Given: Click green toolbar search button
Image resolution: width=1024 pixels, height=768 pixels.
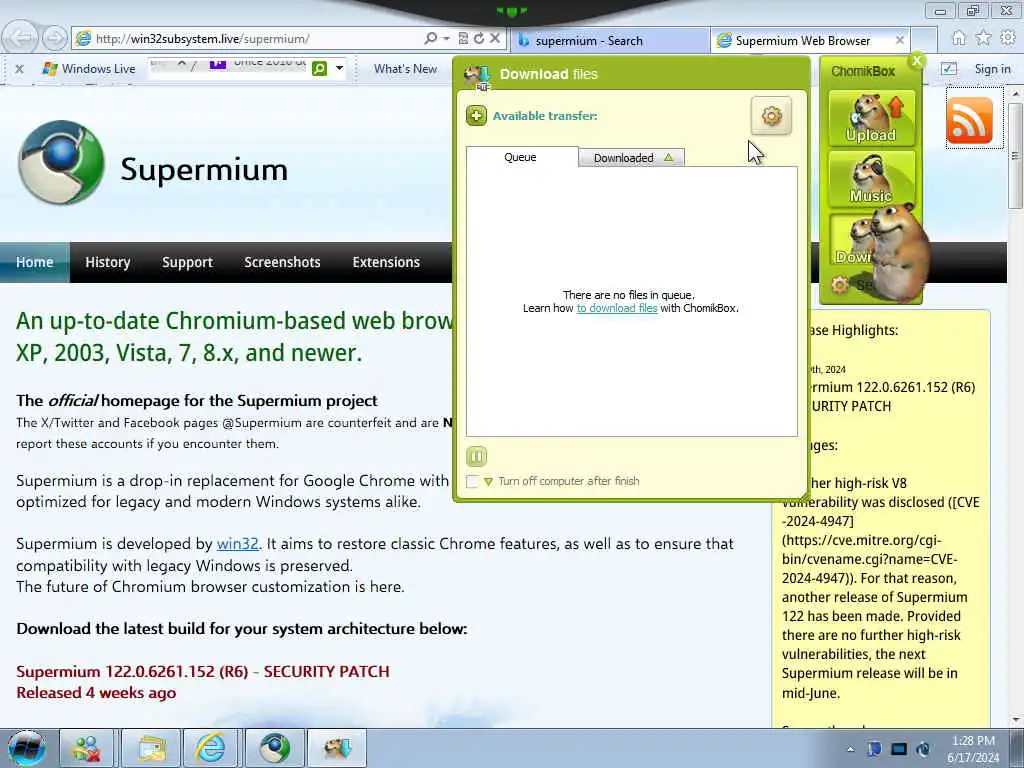Looking at the screenshot, I should coord(319,68).
